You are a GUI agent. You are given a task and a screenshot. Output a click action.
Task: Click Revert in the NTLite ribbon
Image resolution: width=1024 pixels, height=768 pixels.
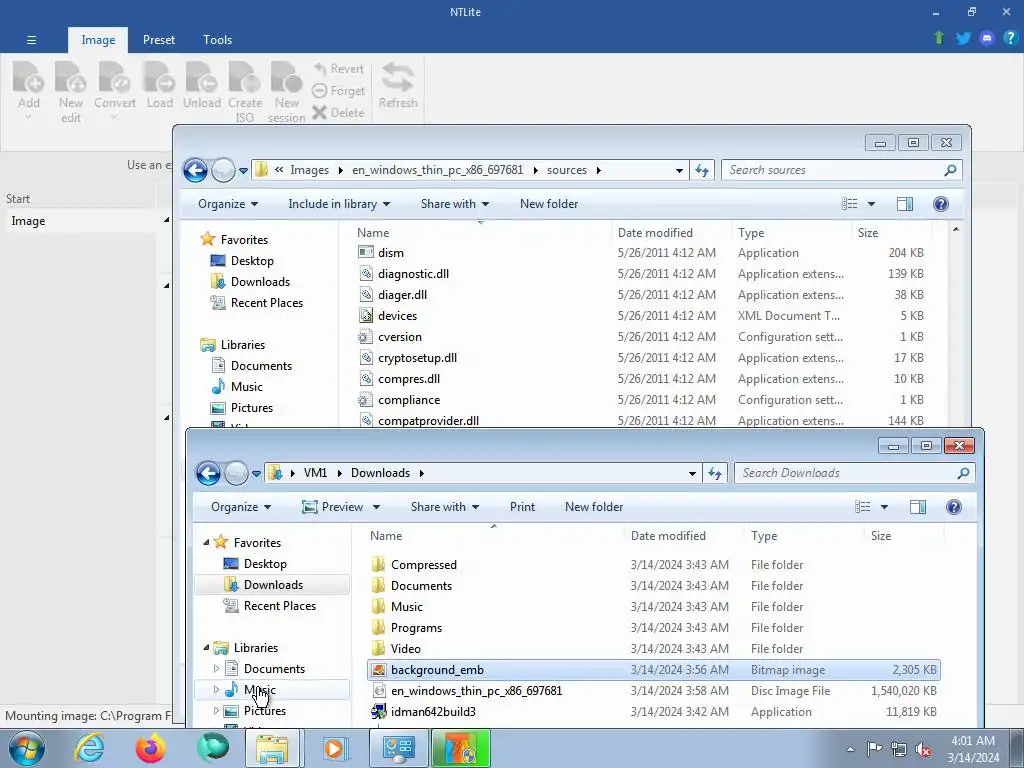(338, 69)
